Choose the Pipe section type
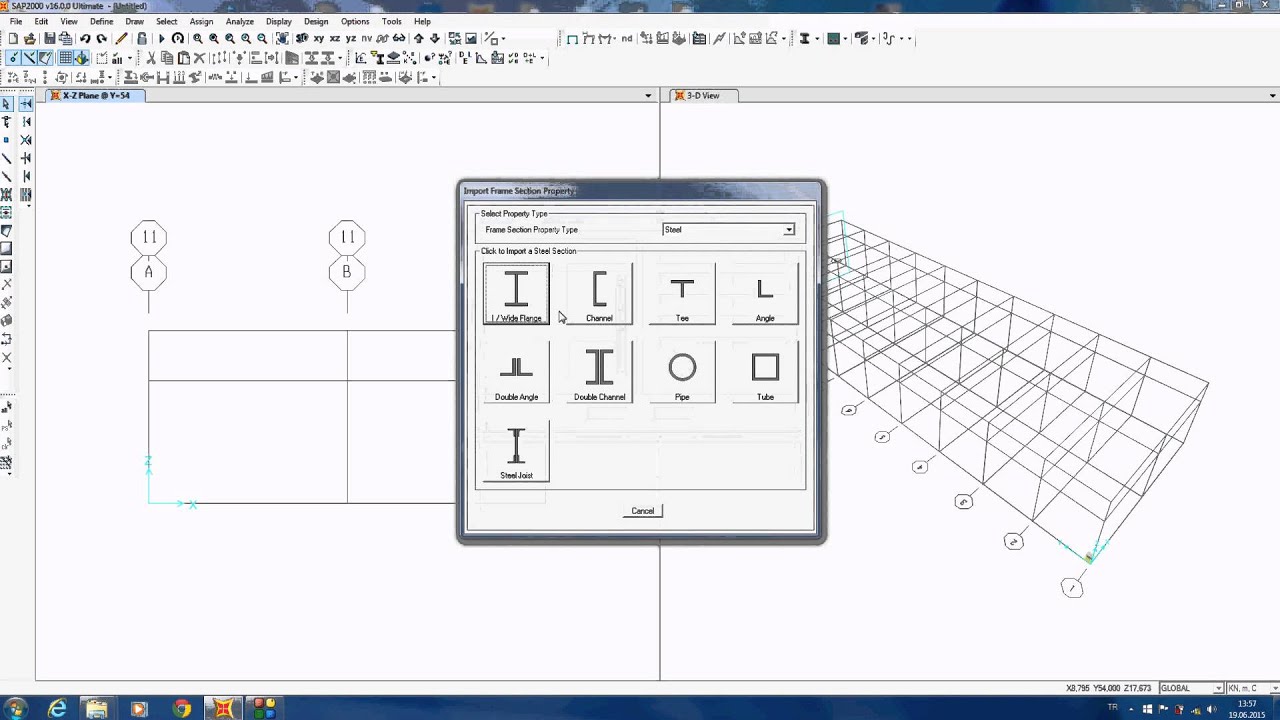This screenshot has height=720, width=1280. coord(682,373)
